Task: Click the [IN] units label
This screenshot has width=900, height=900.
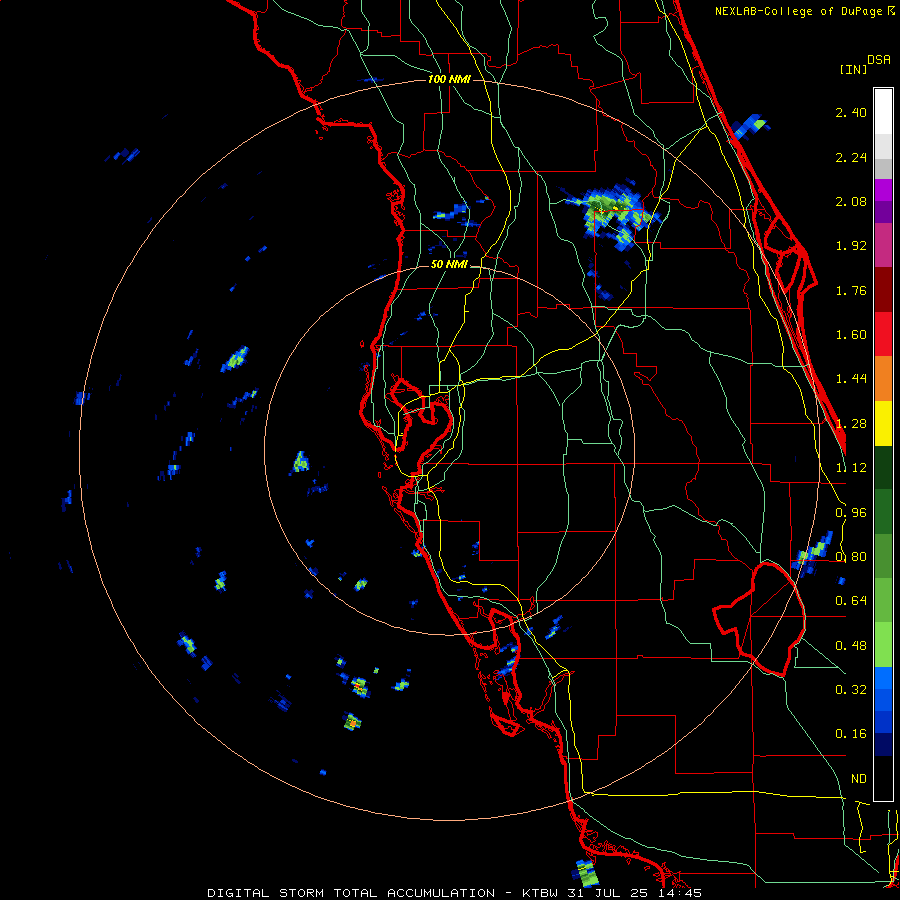Action: point(853,69)
